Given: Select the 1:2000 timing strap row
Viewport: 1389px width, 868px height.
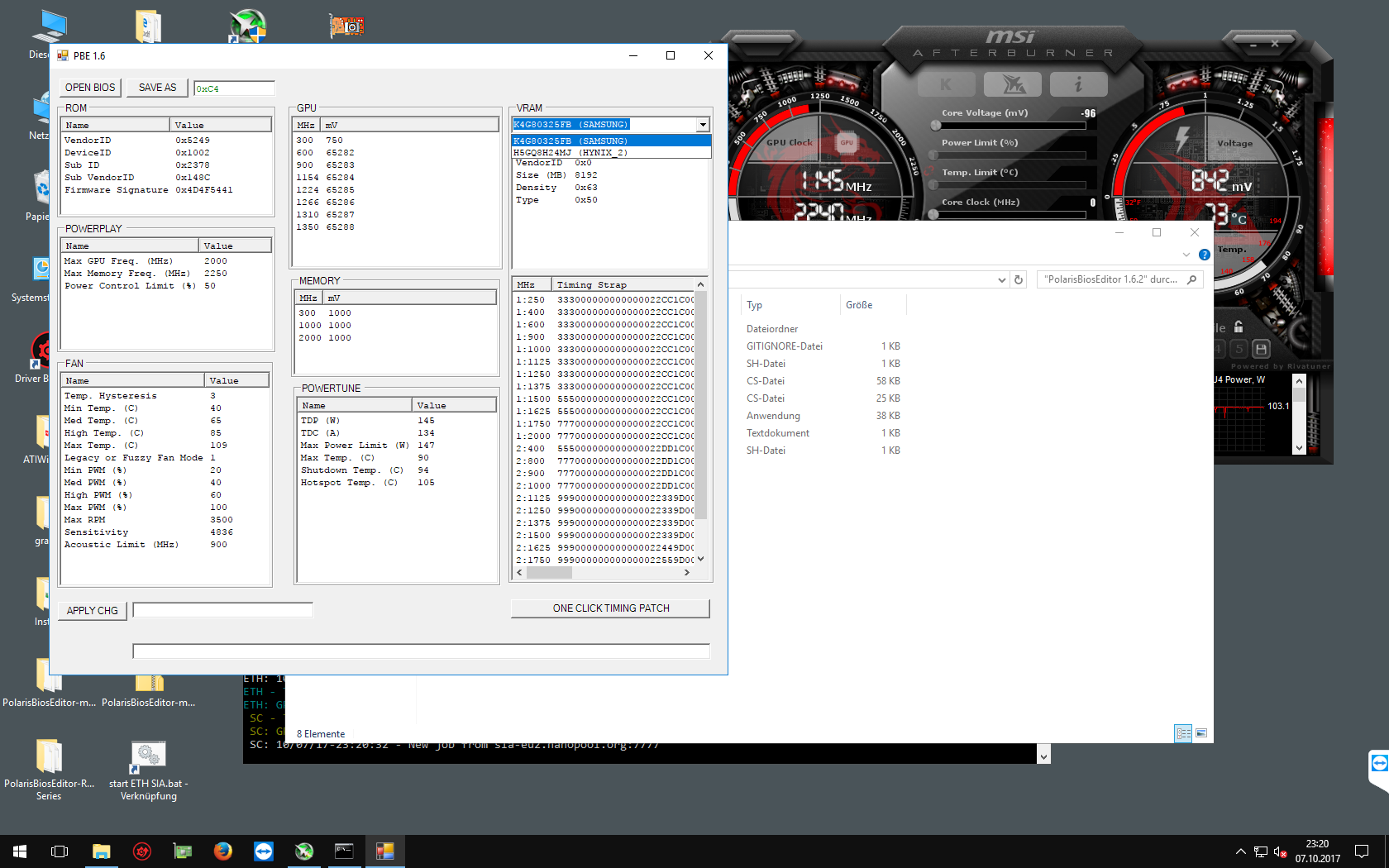Looking at the screenshot, I should click(605, 436).
